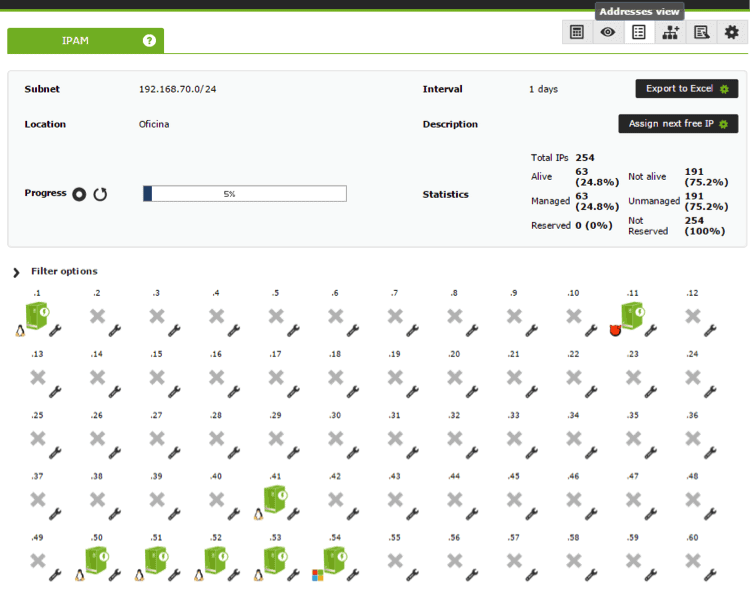Select the Addresses view list icon

tap(639, 33)
